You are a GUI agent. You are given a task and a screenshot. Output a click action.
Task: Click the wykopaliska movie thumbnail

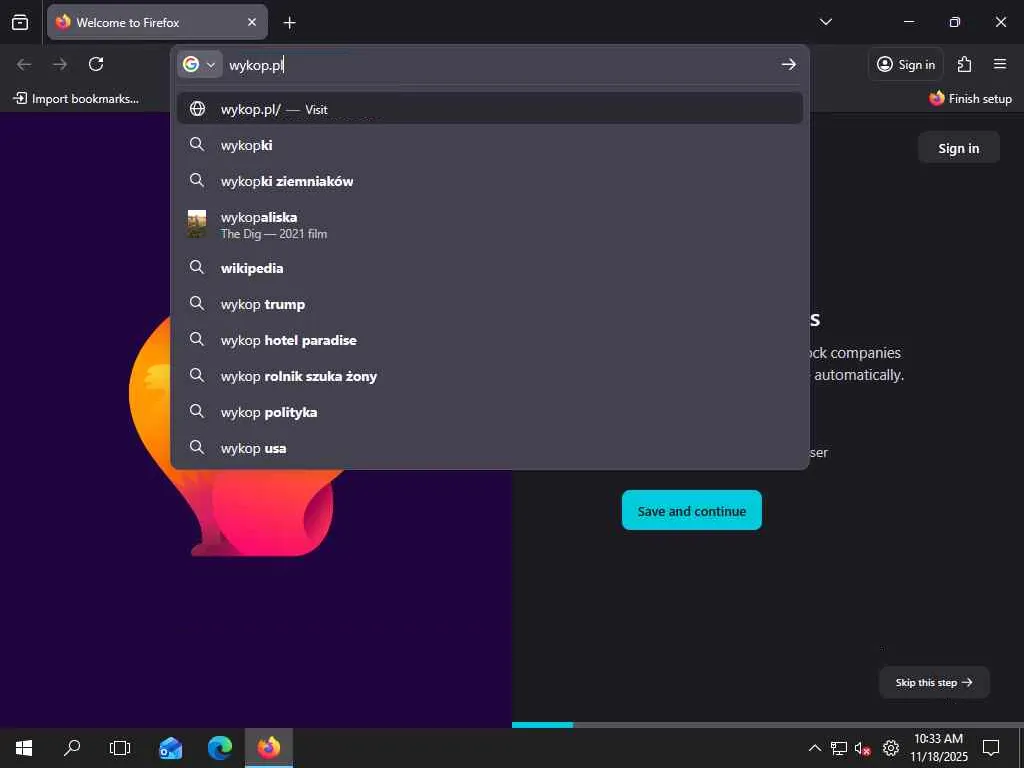point(197,224)
